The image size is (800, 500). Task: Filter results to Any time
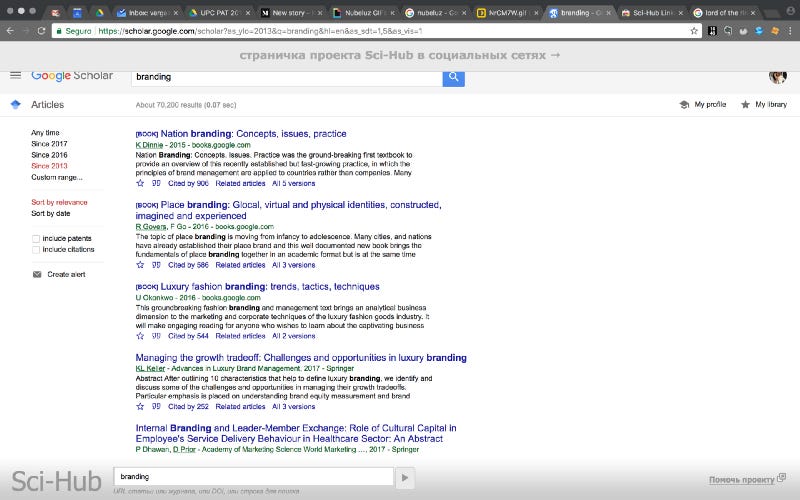pos(45,133)
